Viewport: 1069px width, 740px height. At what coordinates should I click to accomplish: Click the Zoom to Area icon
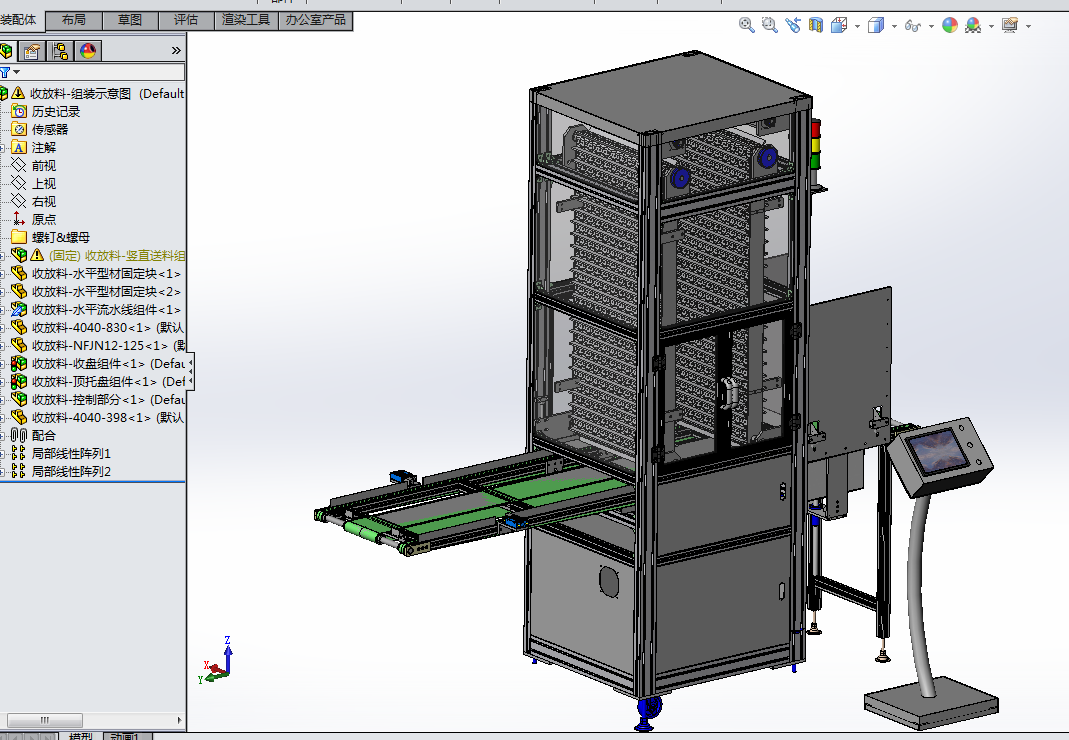[x=770, y=25]
